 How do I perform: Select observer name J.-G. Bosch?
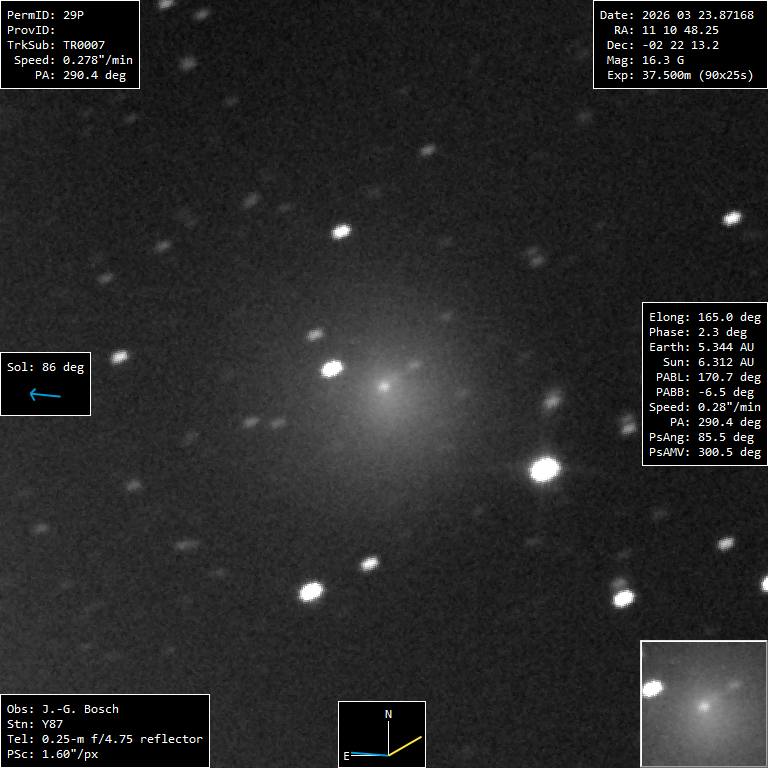tap(63, 709)
